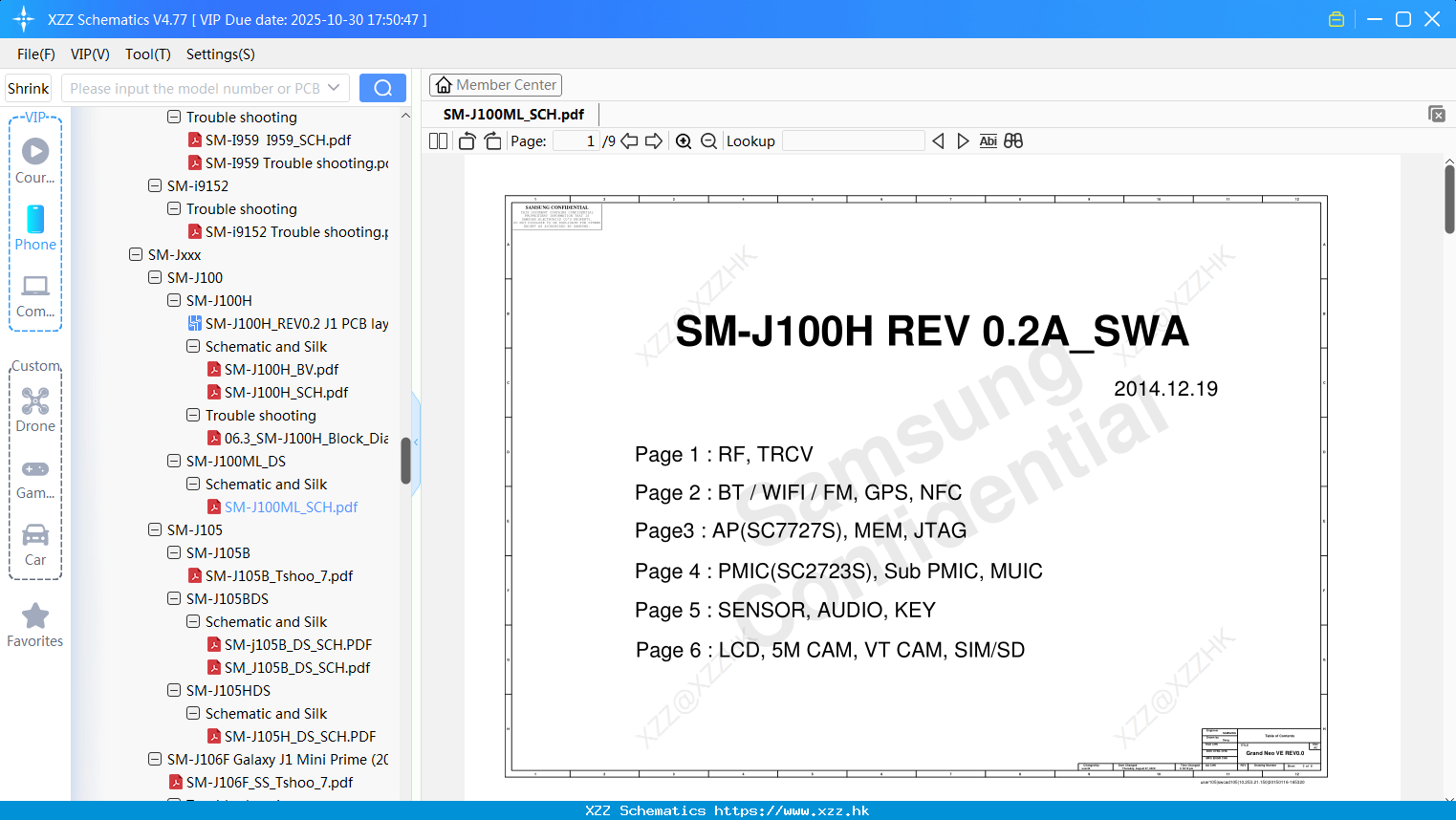The height and width of the screenshot is (820, 1456).
Task: Click the page number field
Action: pos(576,140)
